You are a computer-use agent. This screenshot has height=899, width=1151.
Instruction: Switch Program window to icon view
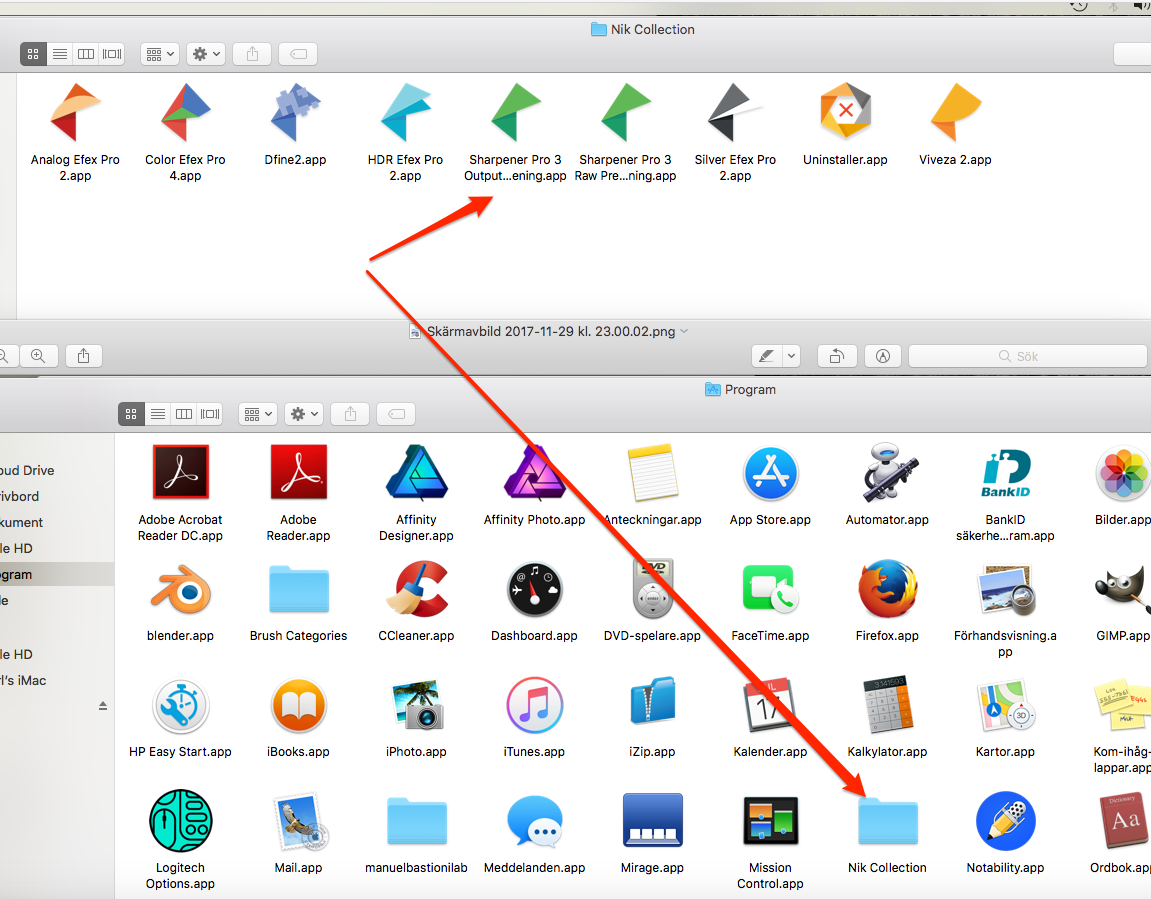point(131,414)
